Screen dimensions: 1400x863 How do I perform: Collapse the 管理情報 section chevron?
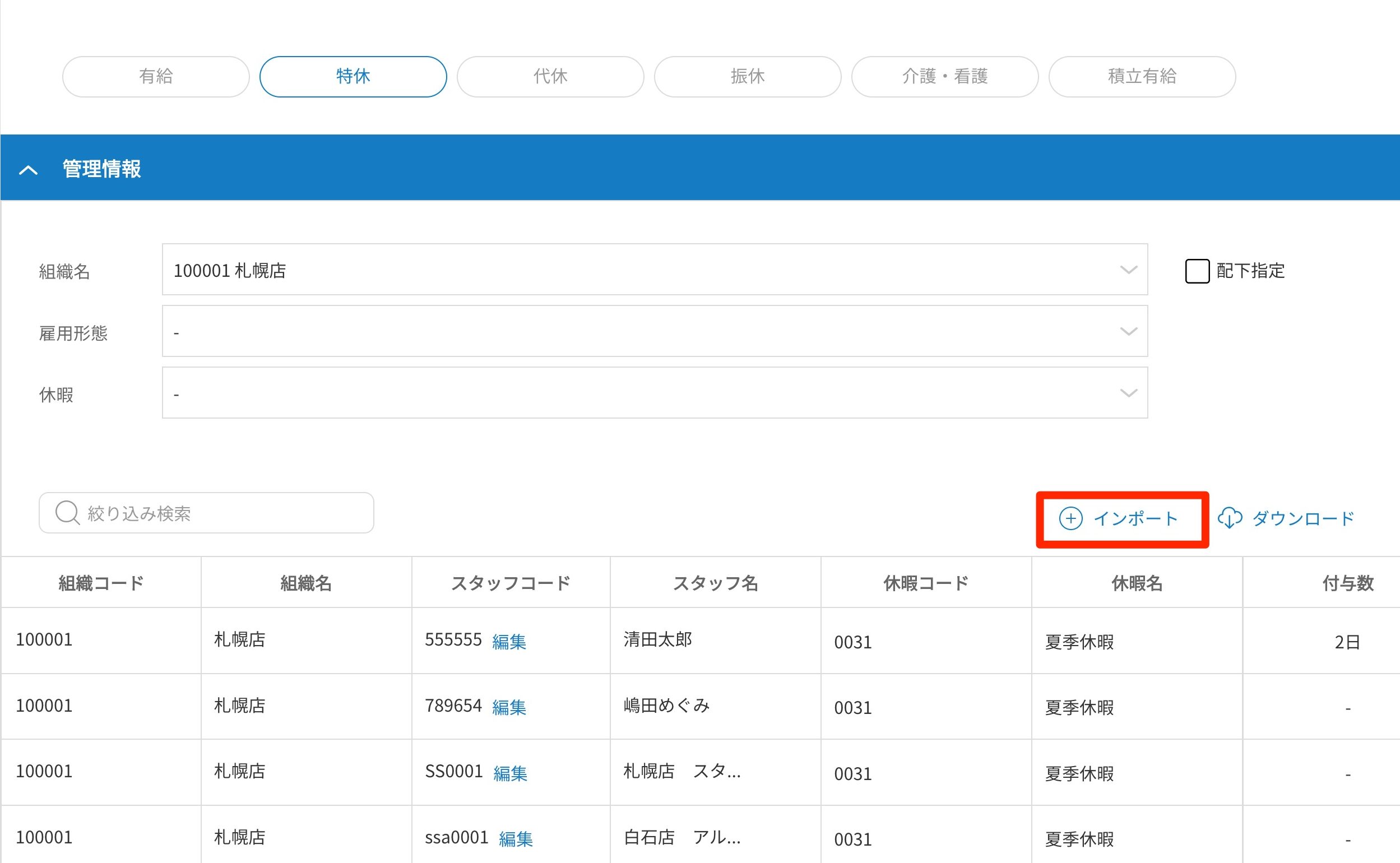29,169
